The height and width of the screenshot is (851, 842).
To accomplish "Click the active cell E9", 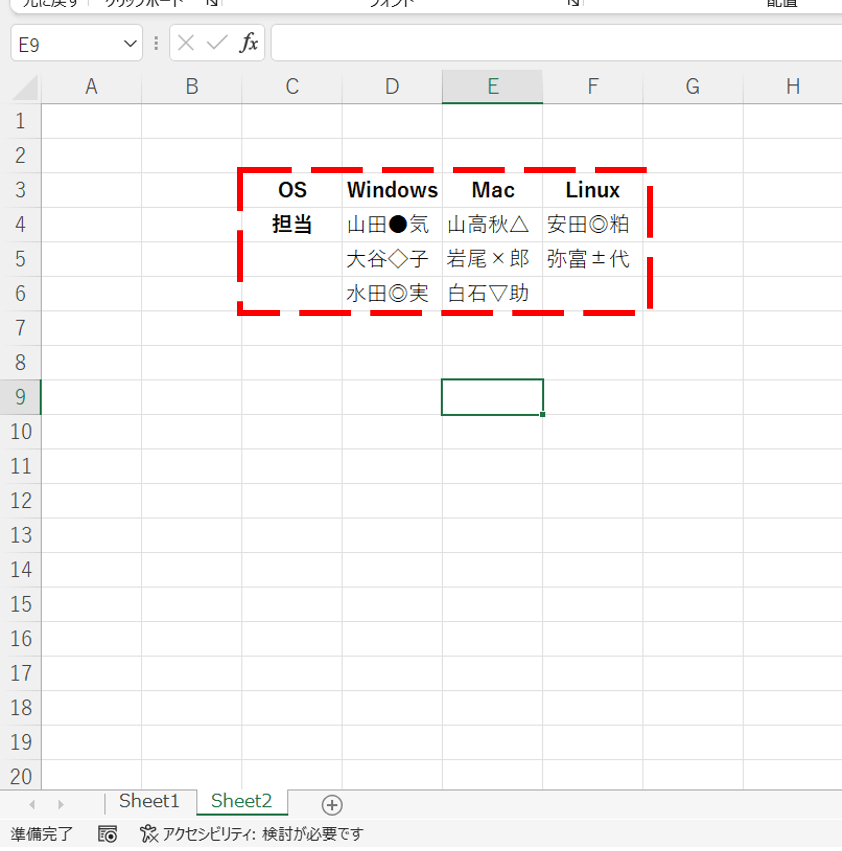I will coord(492,397).
